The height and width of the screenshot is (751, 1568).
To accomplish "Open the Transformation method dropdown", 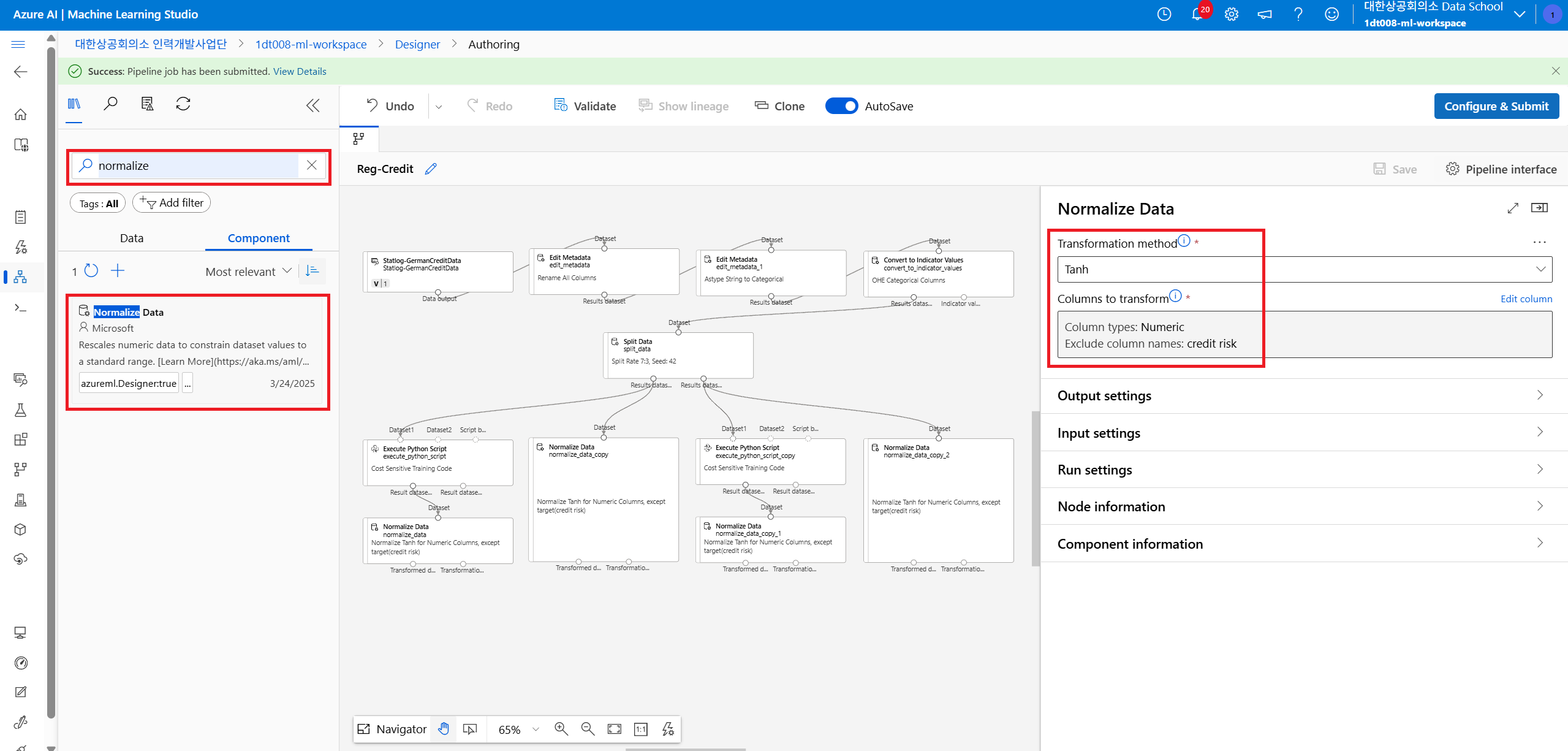I will (1304, 270).
